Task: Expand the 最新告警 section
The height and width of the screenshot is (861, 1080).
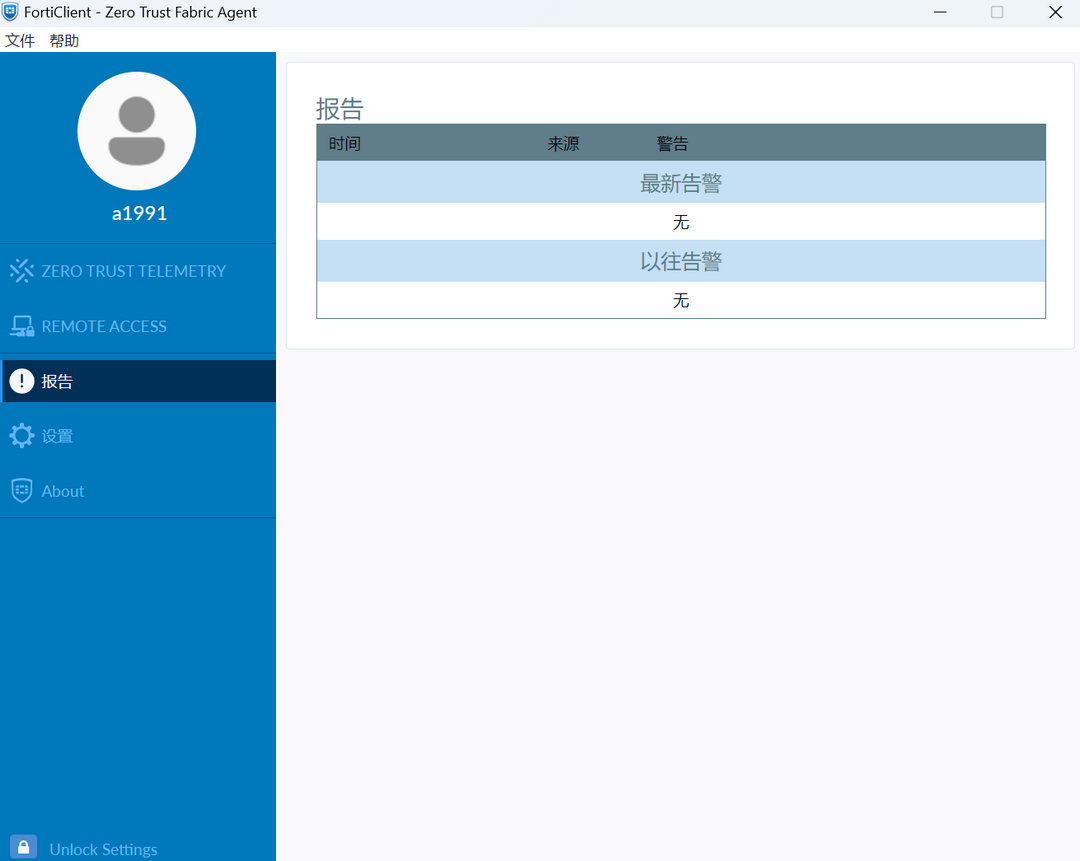Action: (x=680, y=182)
